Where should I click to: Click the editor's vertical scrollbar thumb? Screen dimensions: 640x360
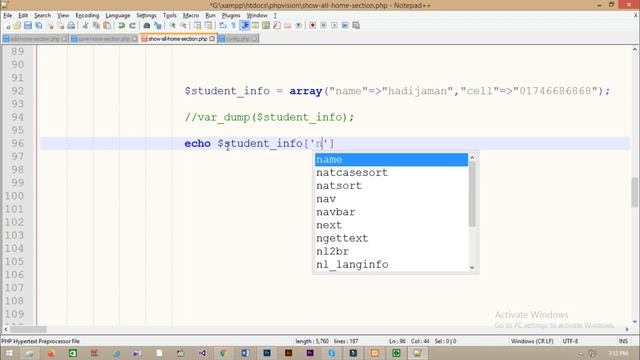pyautogui.click(x=635, y=192)
